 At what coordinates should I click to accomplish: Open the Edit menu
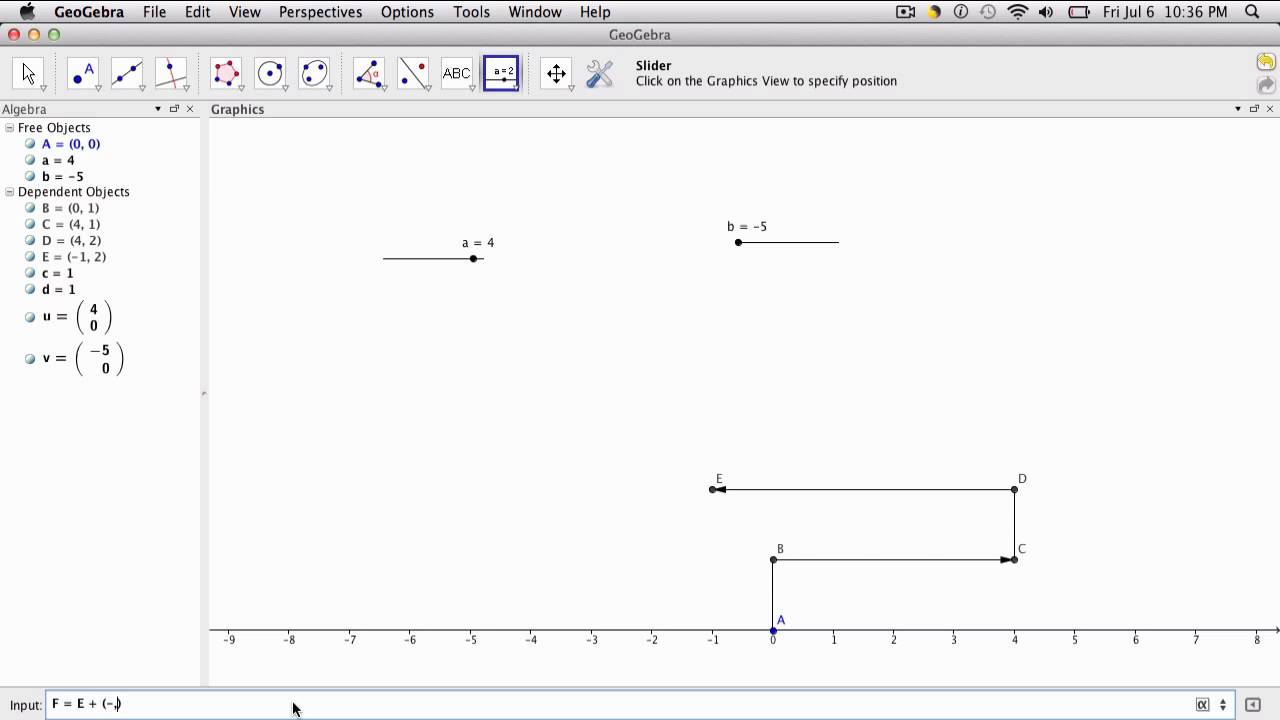pos(197,12)
